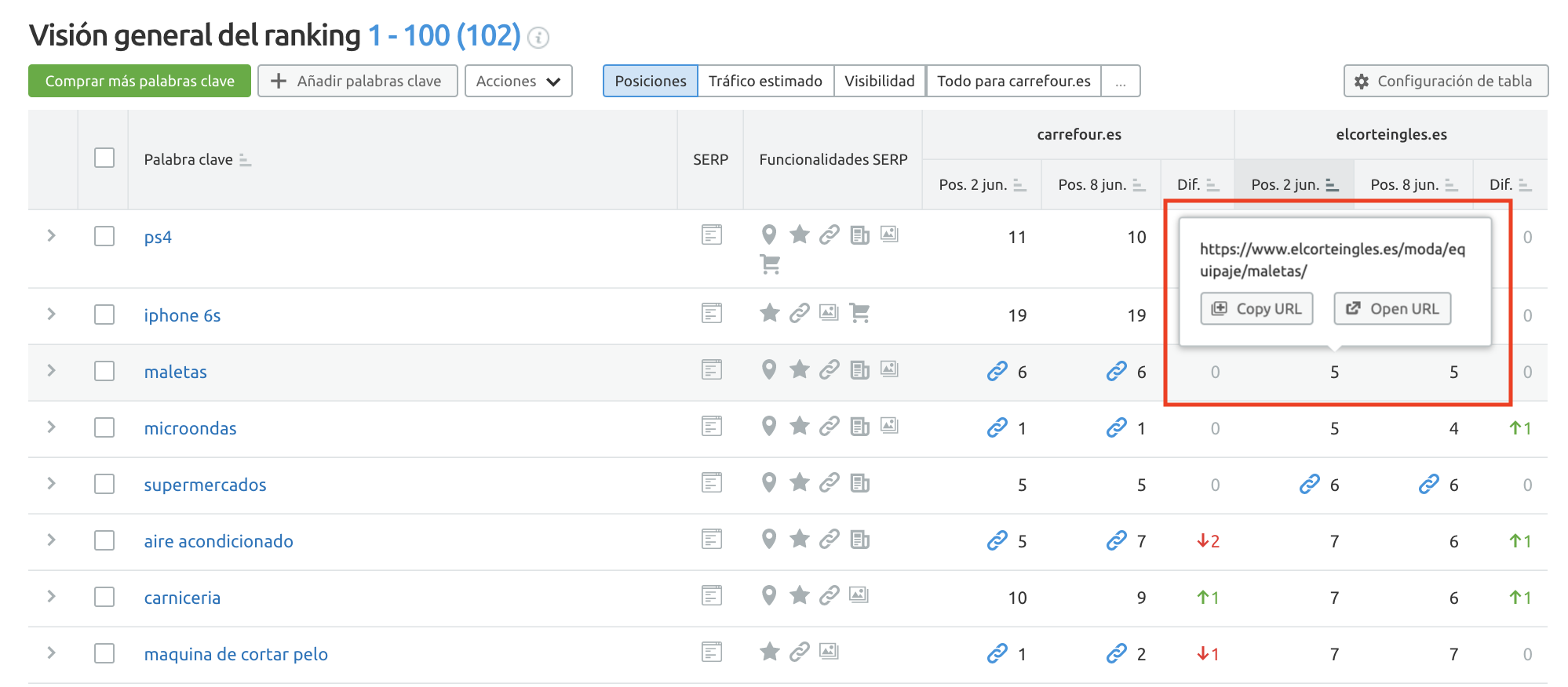Click Añadir palabras clave button
Viewport: 1568px width, 687px height.
click(x=358, y=81)
